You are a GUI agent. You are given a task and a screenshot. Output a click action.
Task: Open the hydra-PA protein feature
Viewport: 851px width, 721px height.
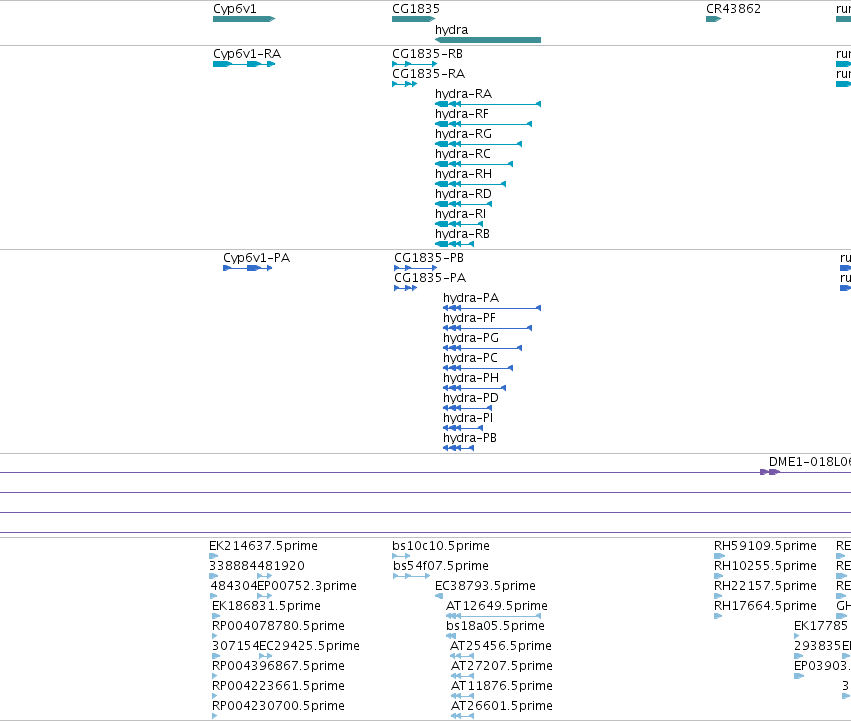pyautogui.click(x=492, y=308)
